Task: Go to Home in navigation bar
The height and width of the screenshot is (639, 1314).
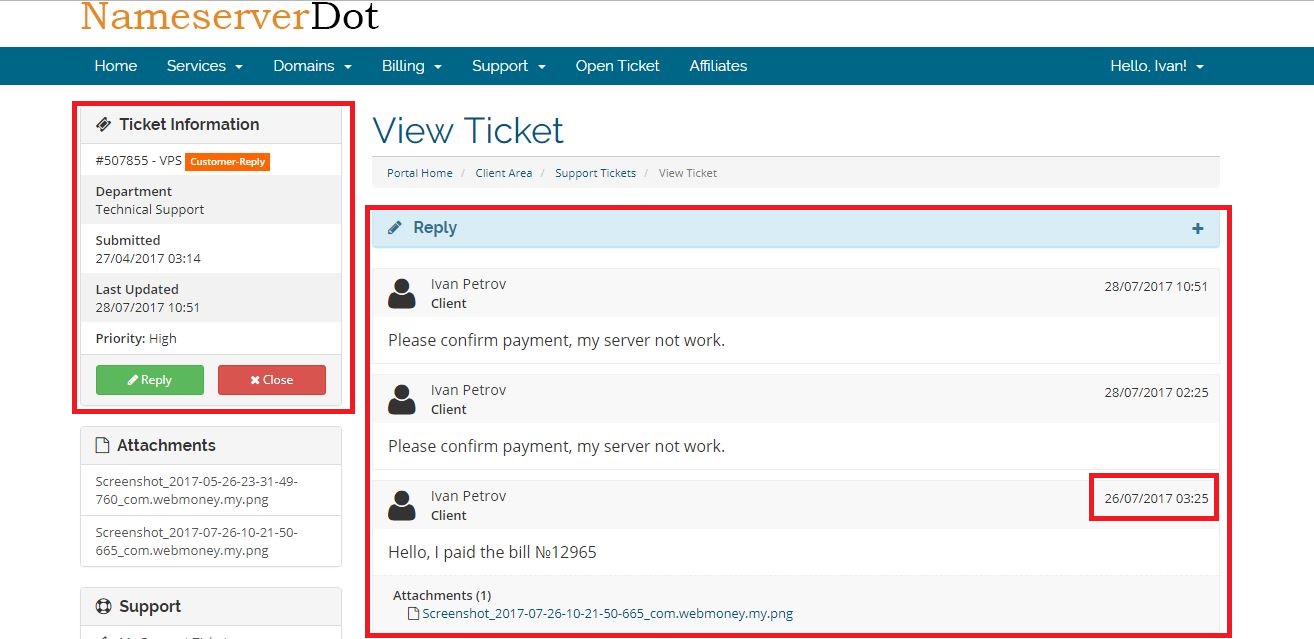Action: point(116,66)
